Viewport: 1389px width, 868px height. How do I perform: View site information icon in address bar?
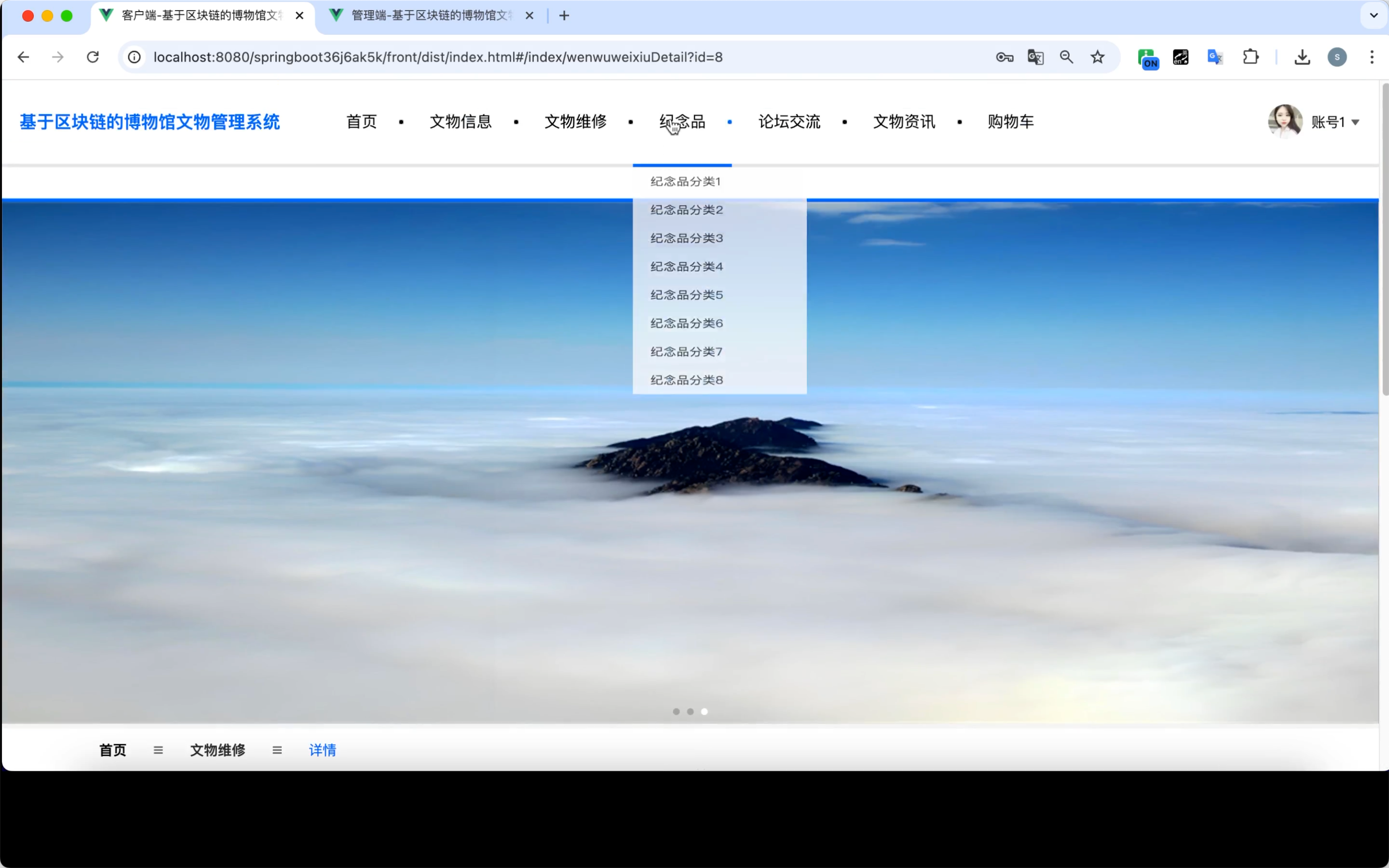(134, 57)
